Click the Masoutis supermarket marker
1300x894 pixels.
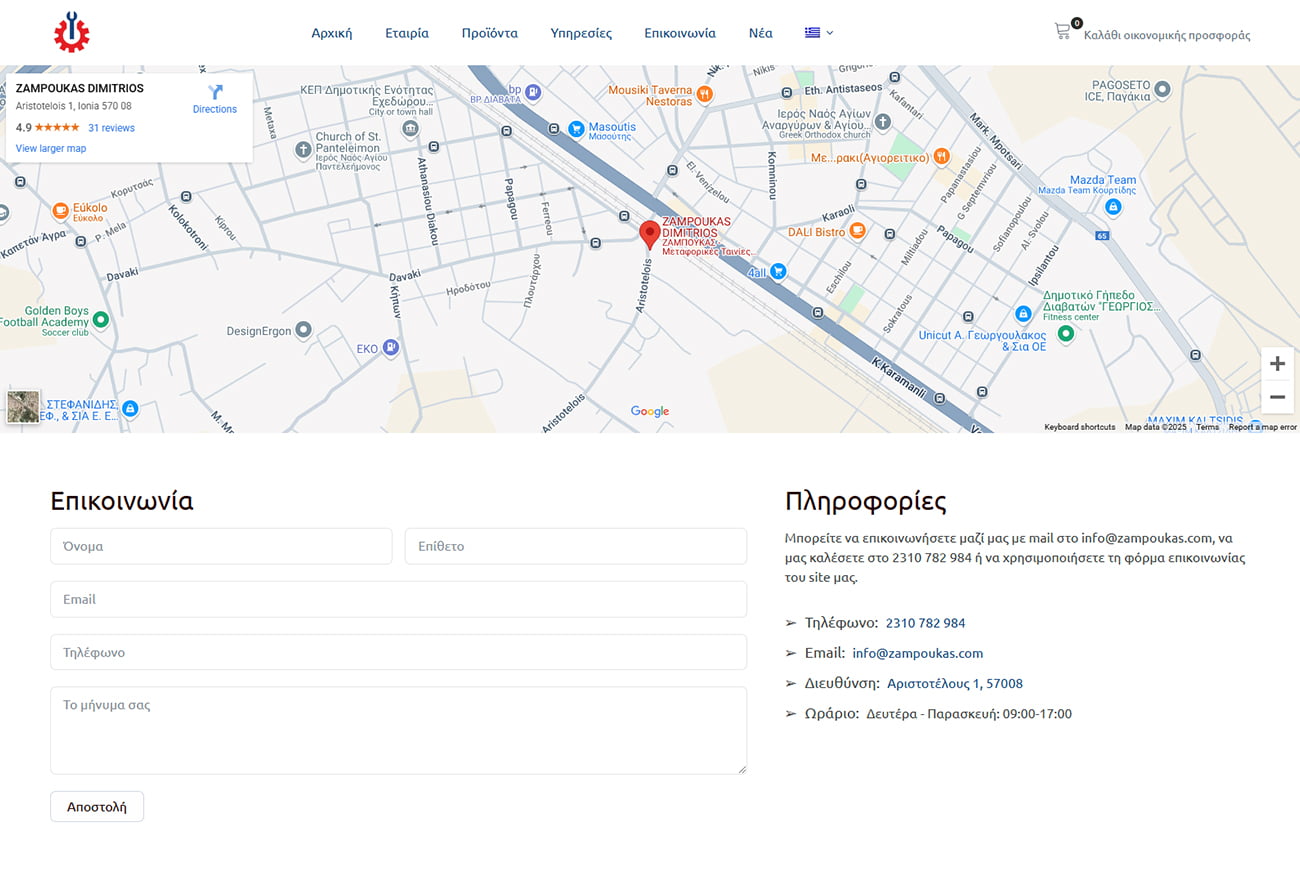(576, 129)
